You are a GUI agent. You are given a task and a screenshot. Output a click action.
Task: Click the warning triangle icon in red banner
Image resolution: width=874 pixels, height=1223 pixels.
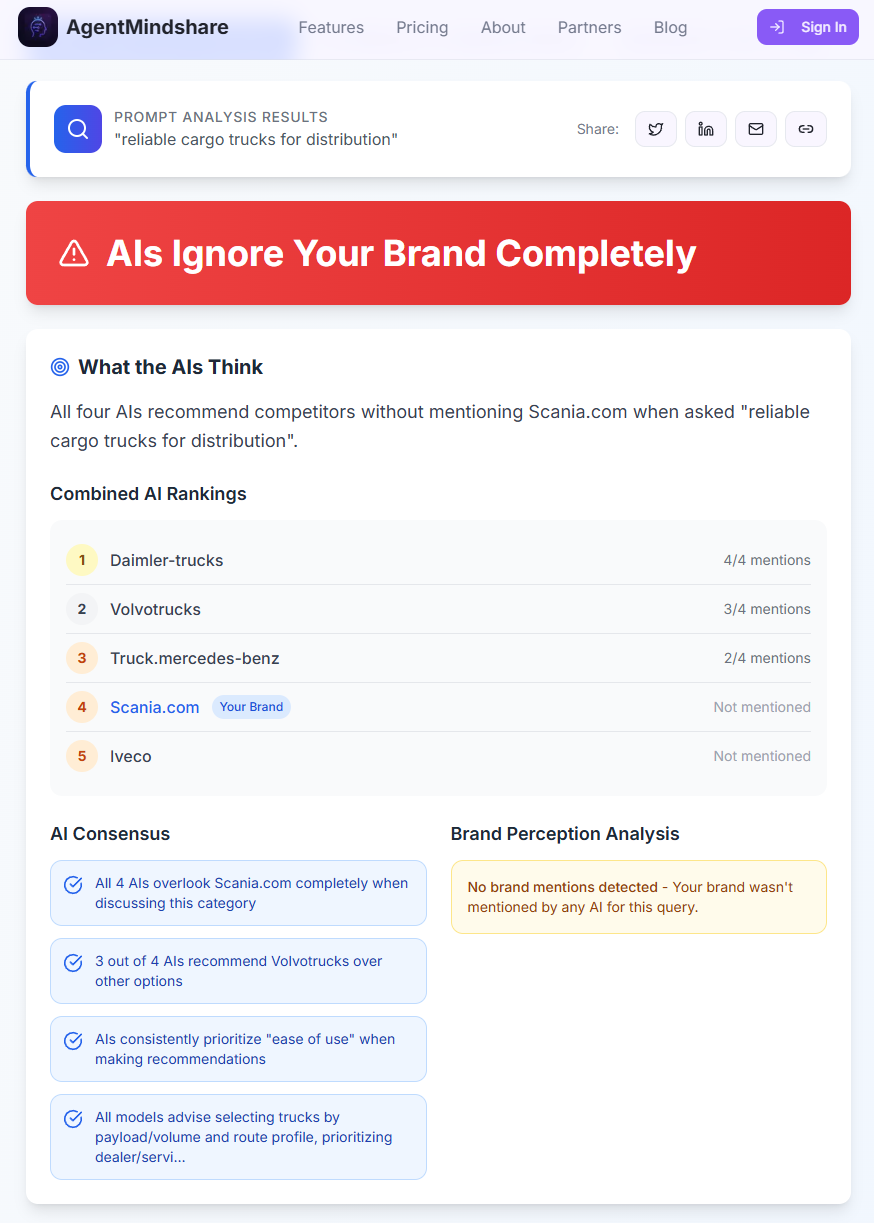click(74, 253)
